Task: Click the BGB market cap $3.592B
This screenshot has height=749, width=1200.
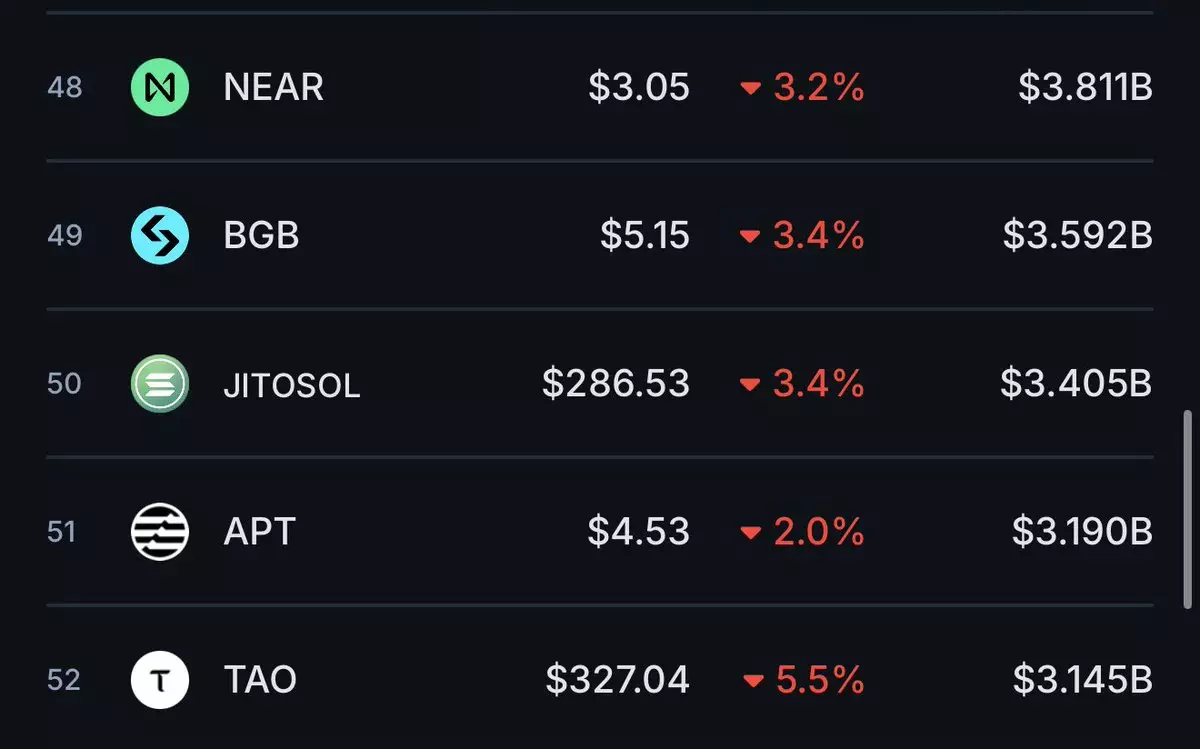Action: pos(1078,236)
